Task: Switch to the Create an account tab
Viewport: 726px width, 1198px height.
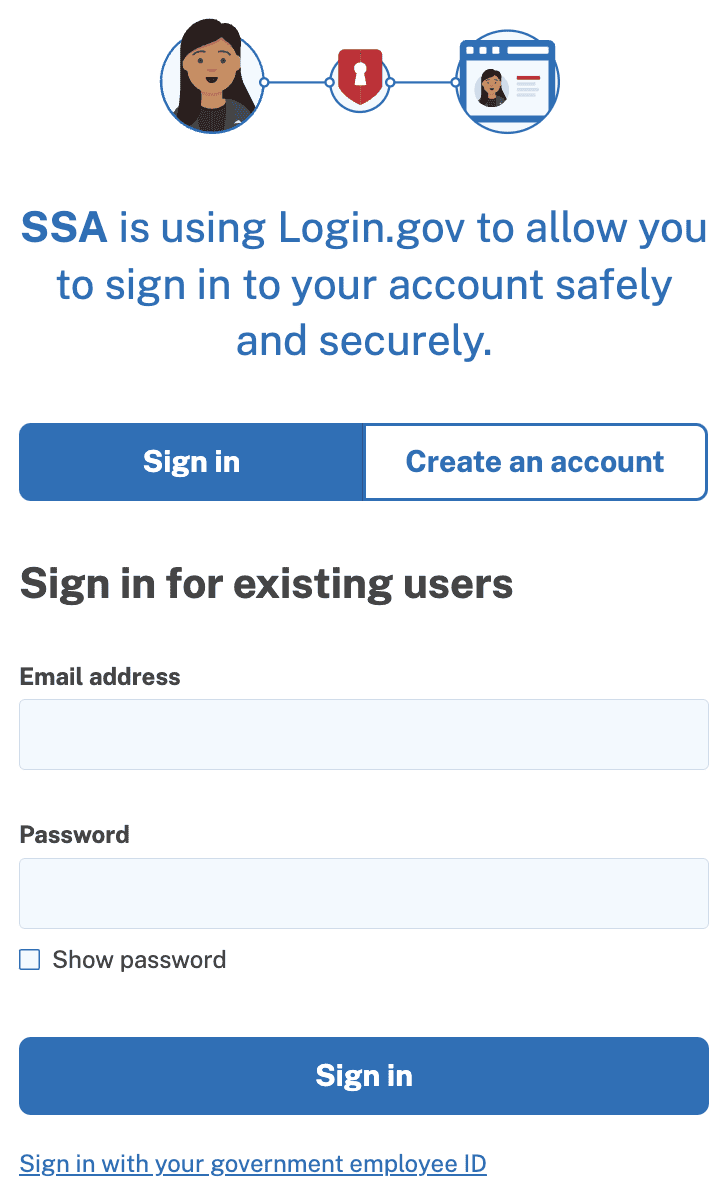Action: (x=535, y=461)
